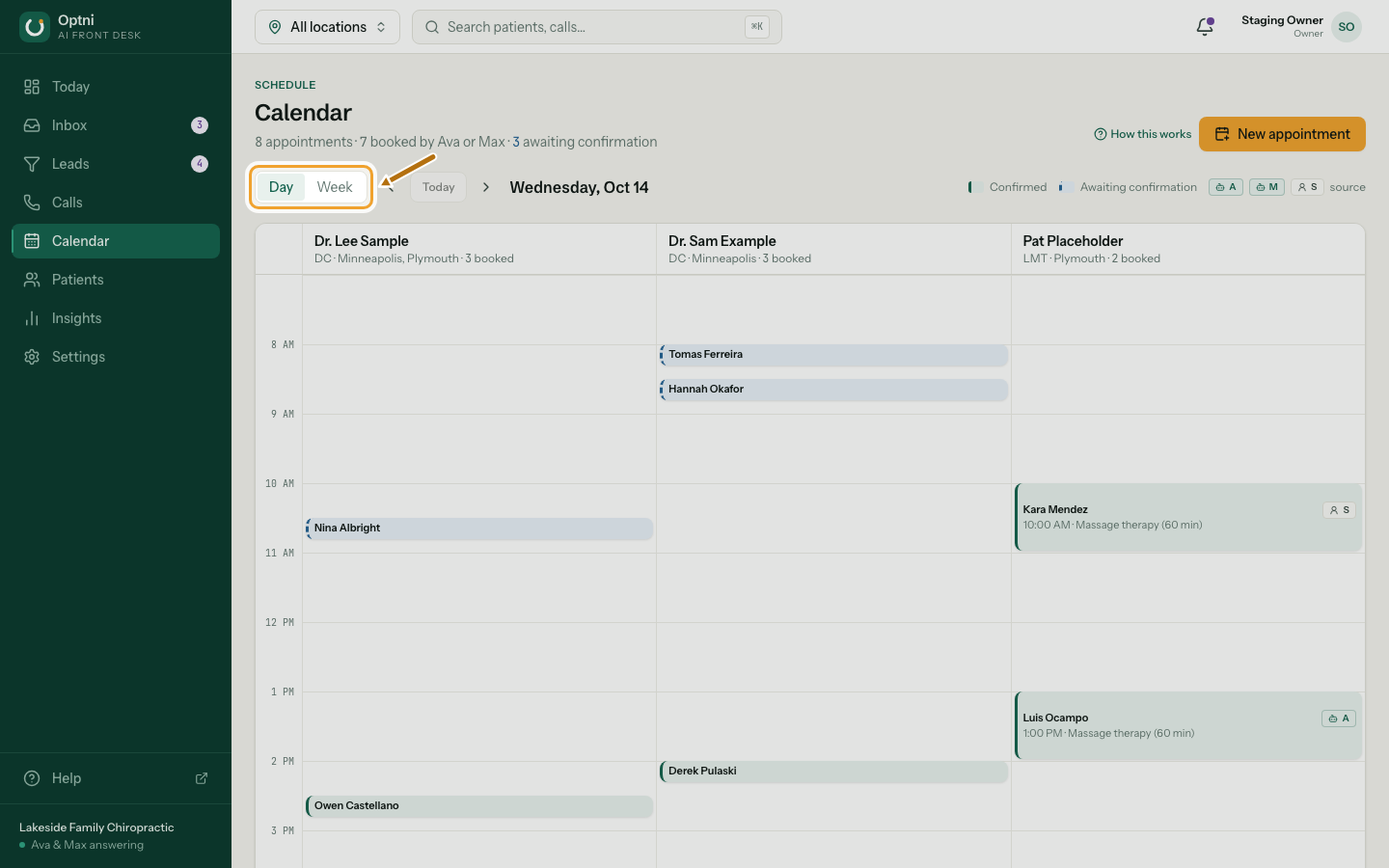Focus the Search patients, calls field
This screenshot has width=1389, height=868.
click(x=597, y=27)
